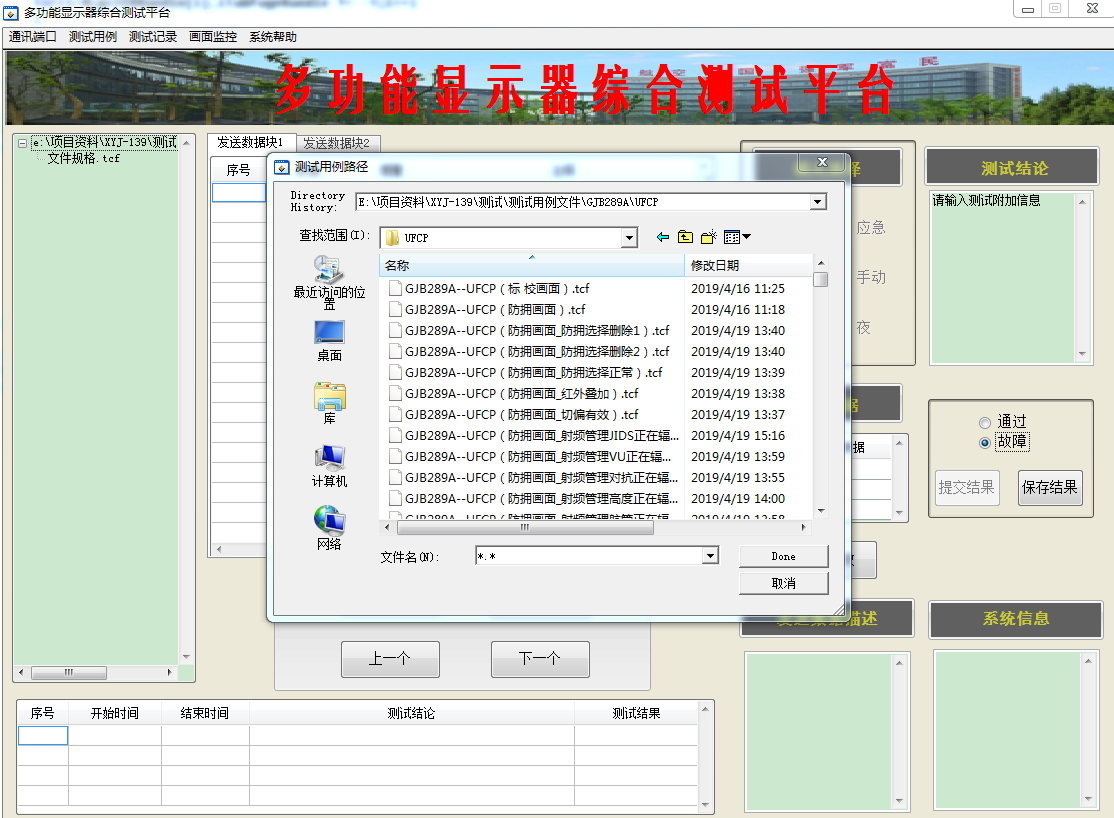Go up one folder level icon

click(685, 237)
